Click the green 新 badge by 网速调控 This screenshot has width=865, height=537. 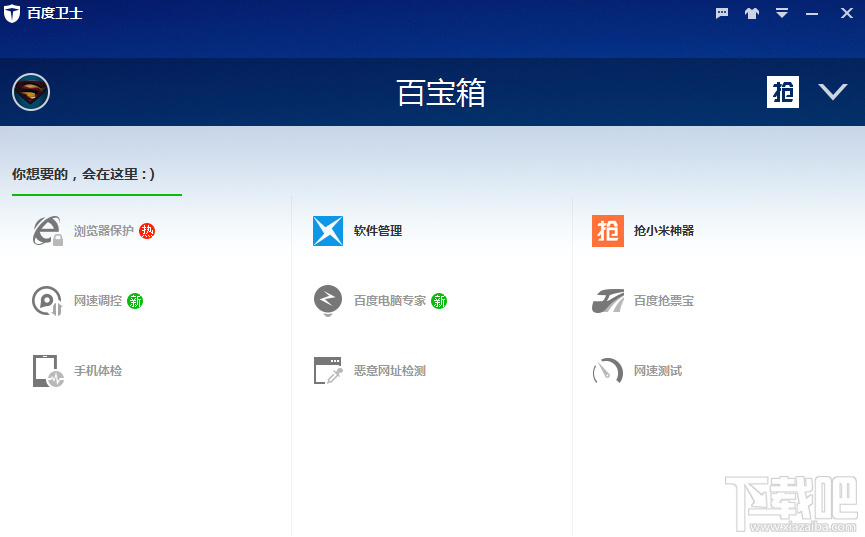tap(135, 301)
